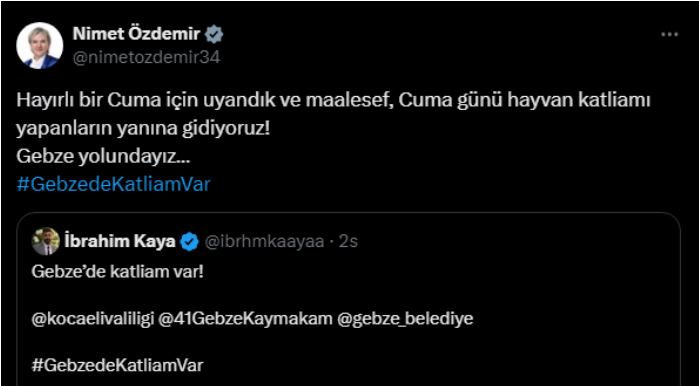
Task: Open Nimet Özdemir display name link
Action: (x=138, y=34)
